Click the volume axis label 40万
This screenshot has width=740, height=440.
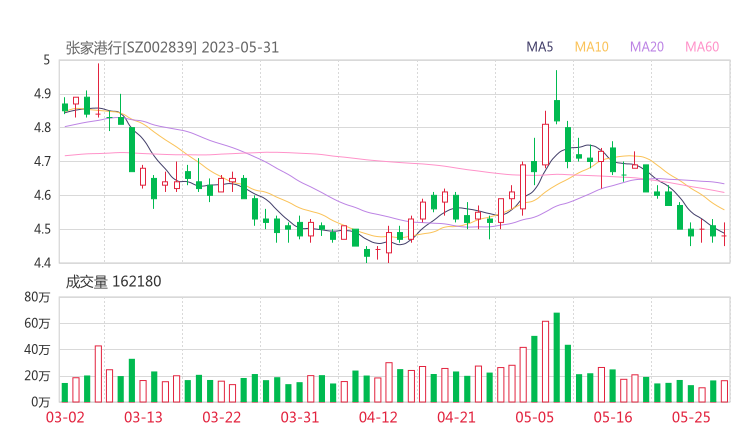[x=37, y=350]
